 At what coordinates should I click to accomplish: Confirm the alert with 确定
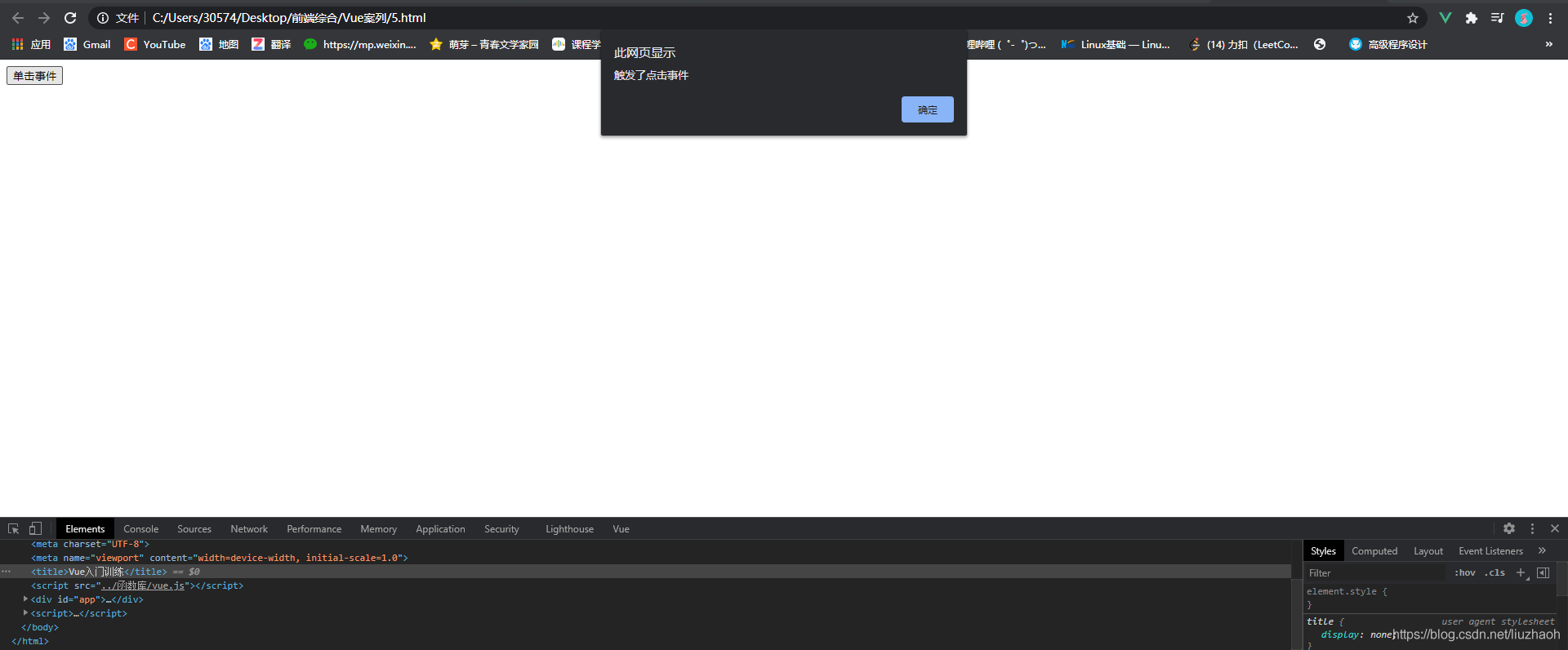pyautogui.click(x=927, y=109)
